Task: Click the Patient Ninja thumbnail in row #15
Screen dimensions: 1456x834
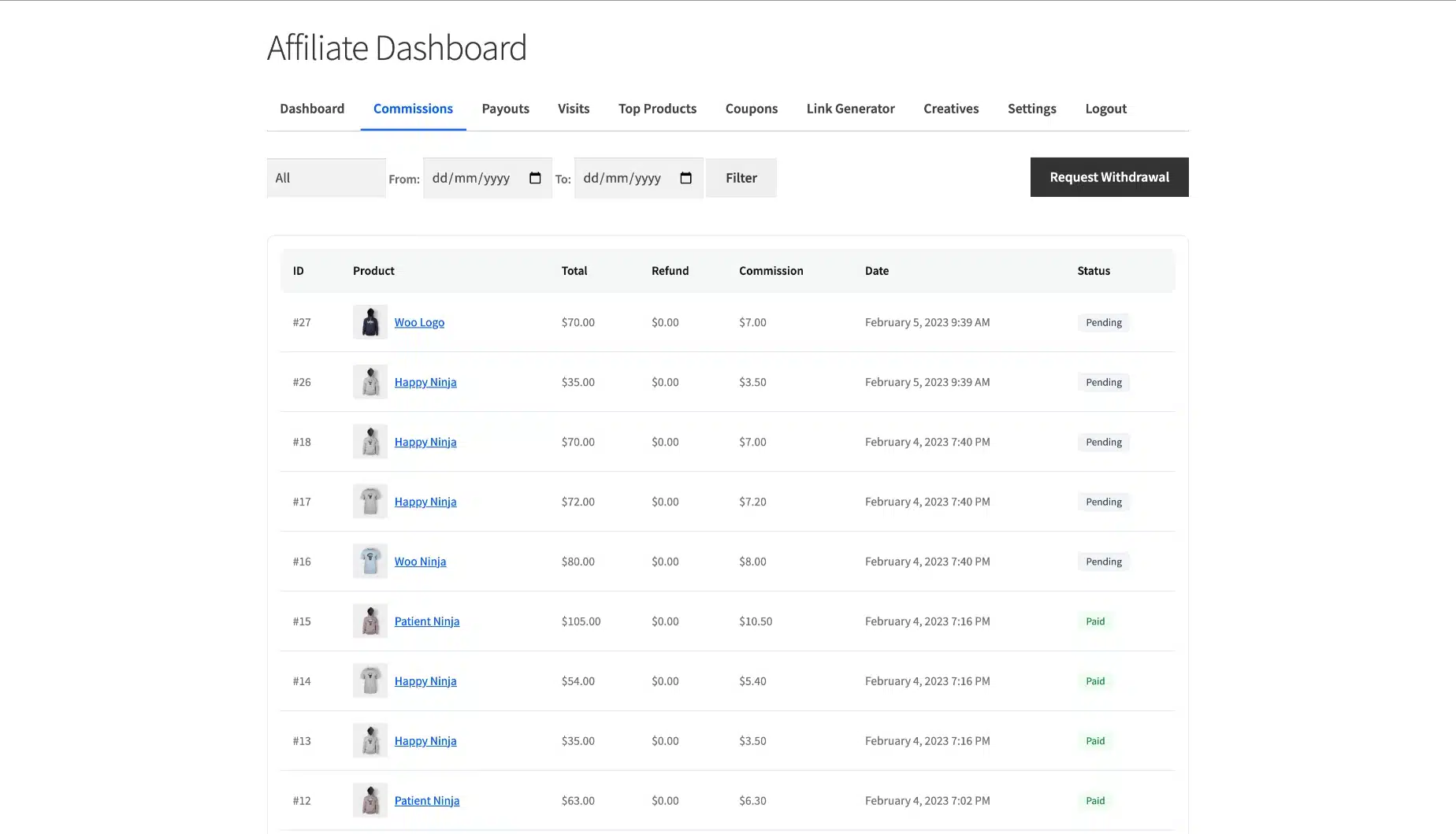Action: tap(370, 621)
